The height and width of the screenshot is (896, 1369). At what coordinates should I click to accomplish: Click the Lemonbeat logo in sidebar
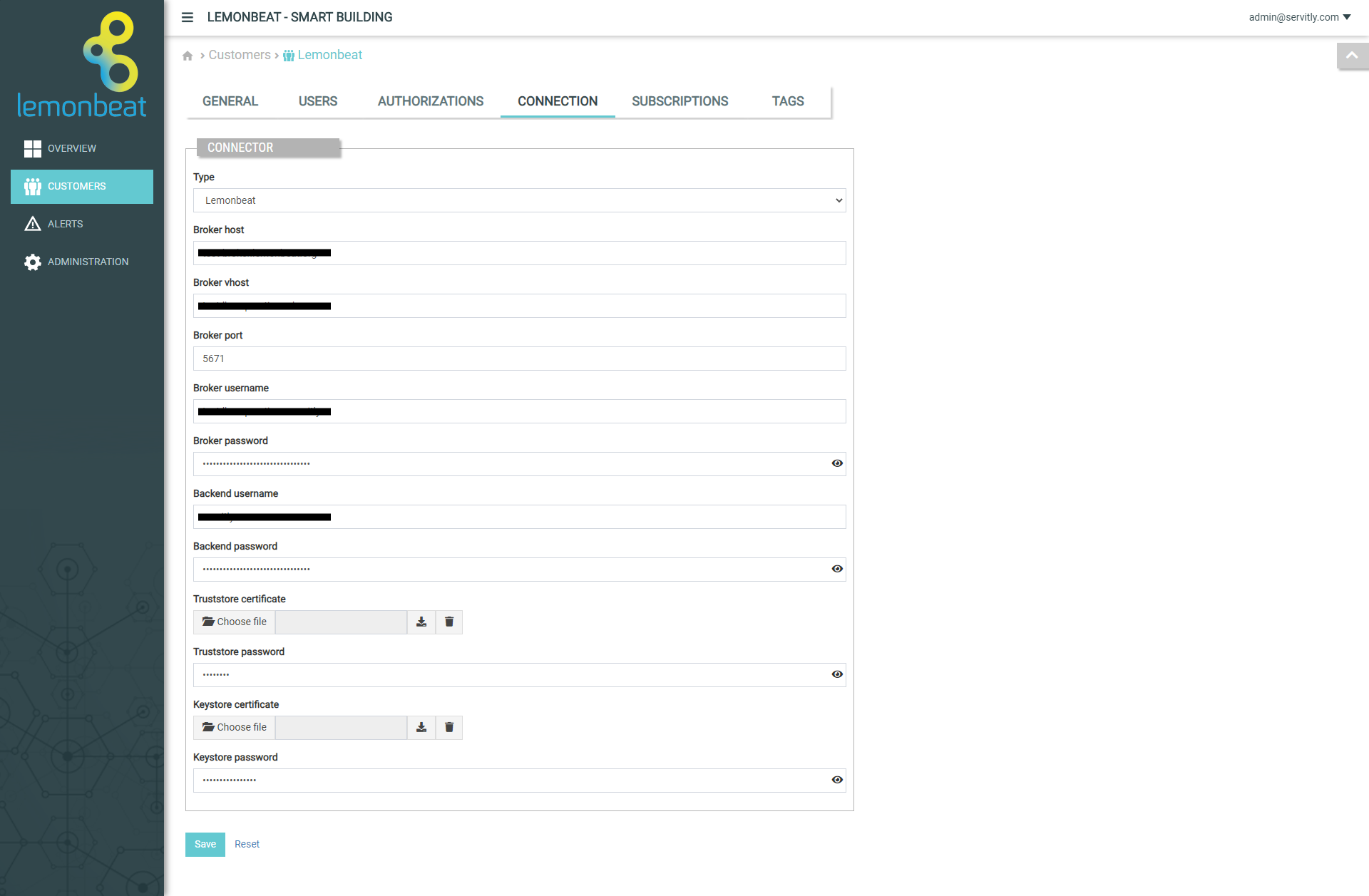82,66
